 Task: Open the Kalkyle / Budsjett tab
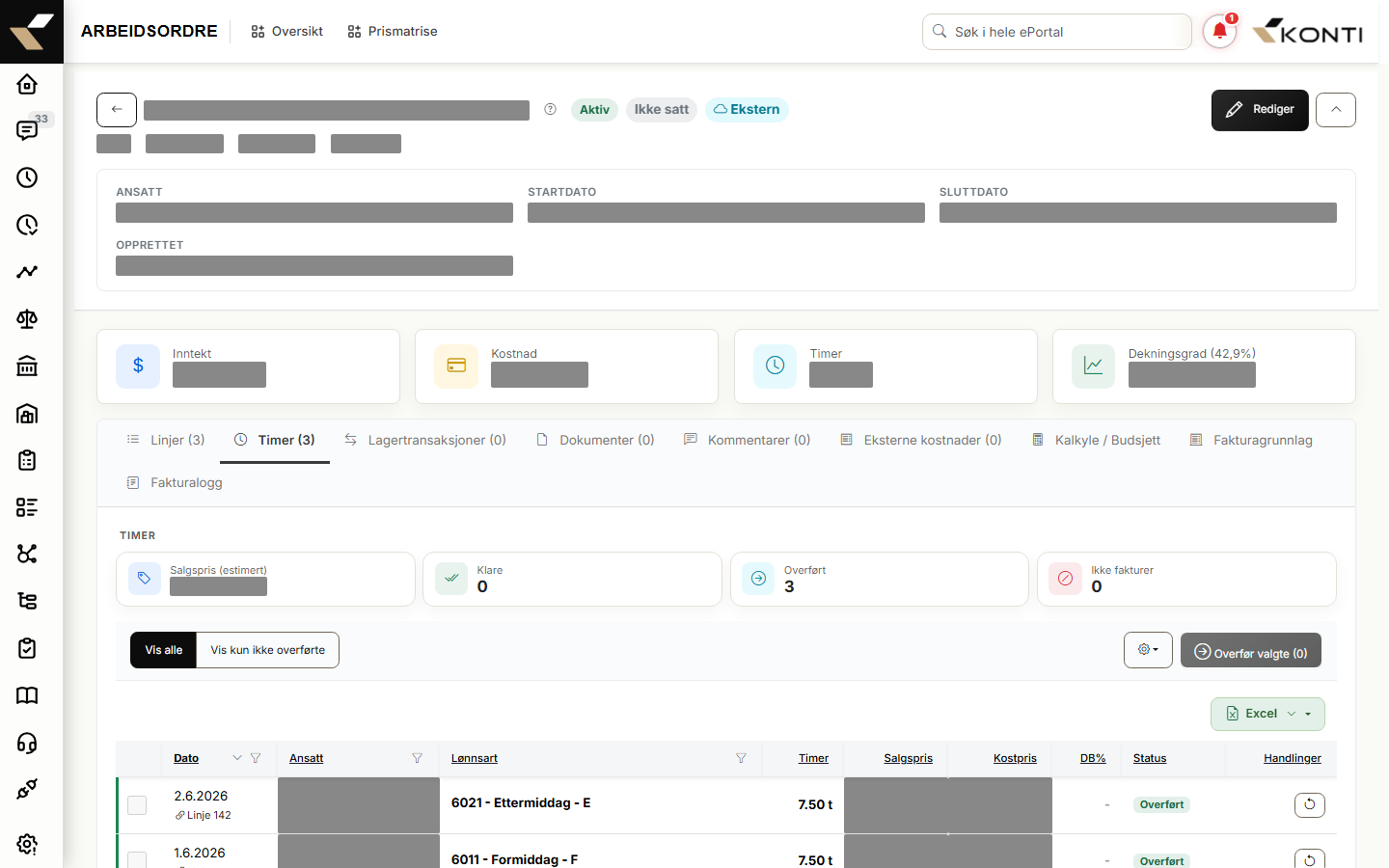(x=1096, y=440)
